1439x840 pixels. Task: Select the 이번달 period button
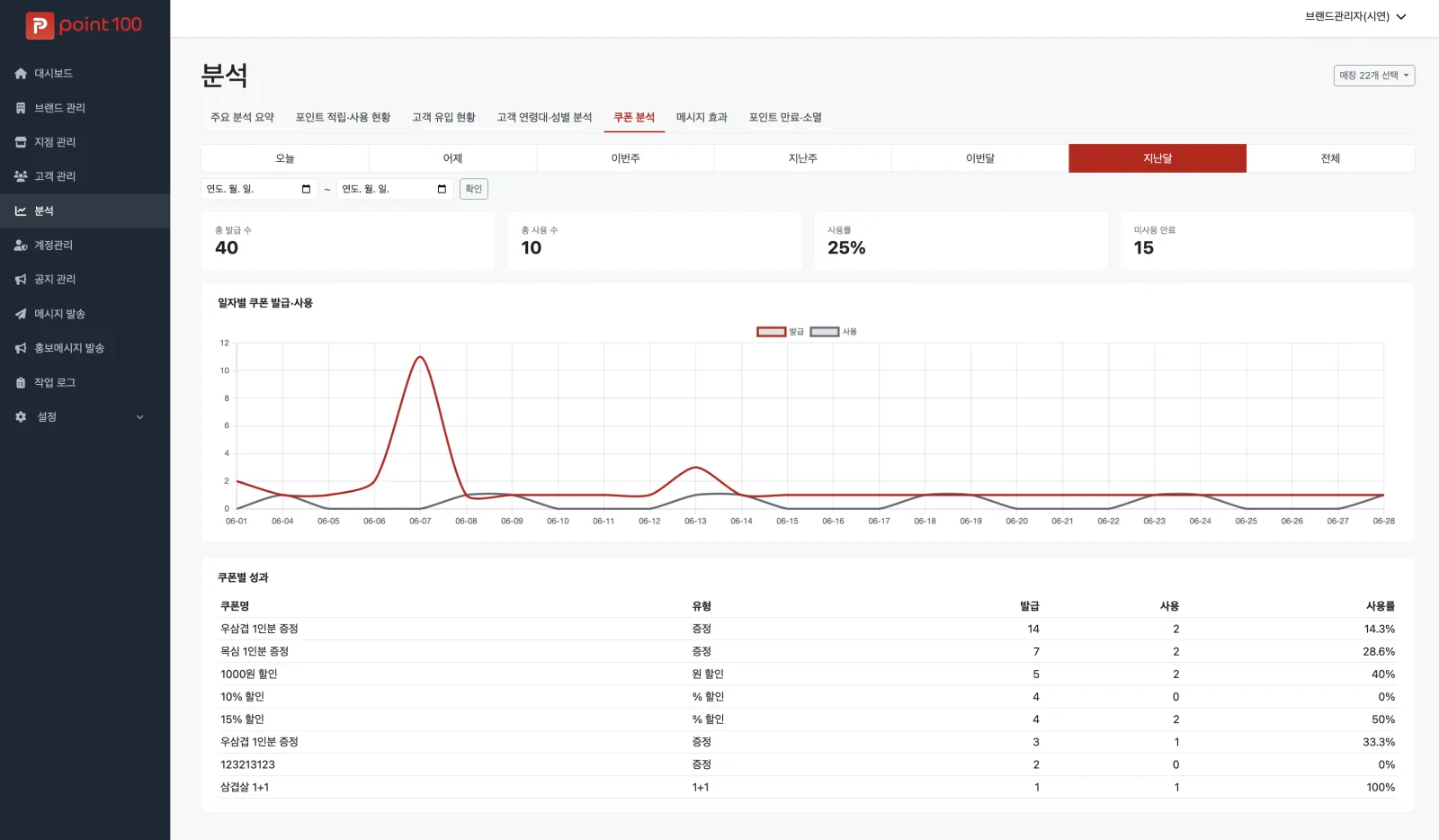tap(980, 158)
